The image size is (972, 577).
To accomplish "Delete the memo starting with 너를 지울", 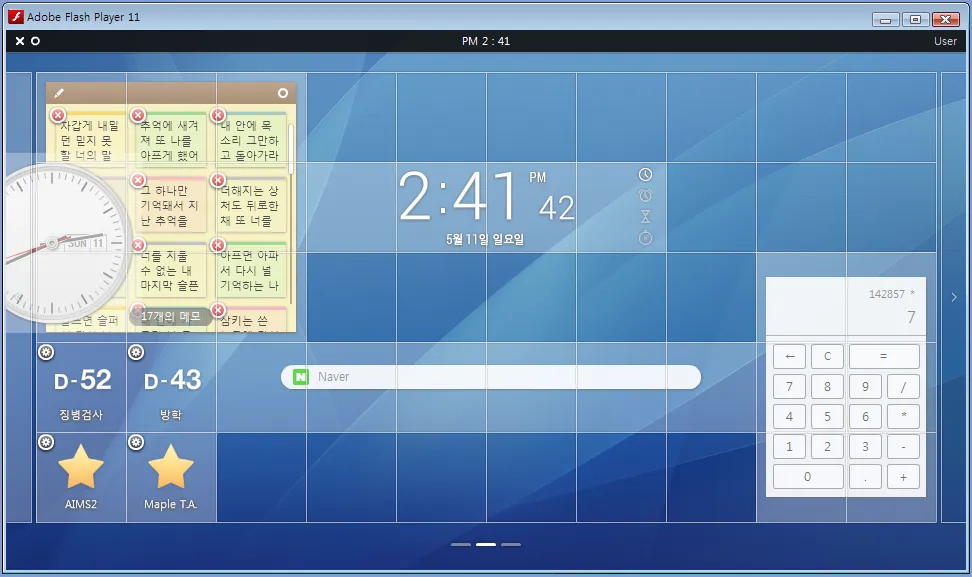I will (138, 245).
